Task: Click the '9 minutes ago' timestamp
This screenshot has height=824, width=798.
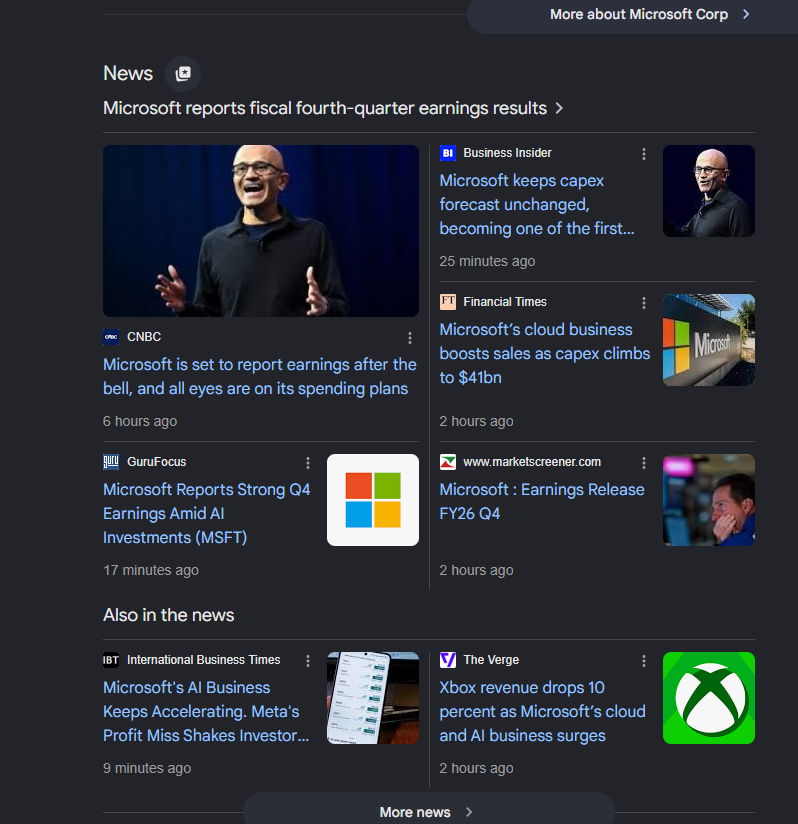Action: click(x=147, y=768)
